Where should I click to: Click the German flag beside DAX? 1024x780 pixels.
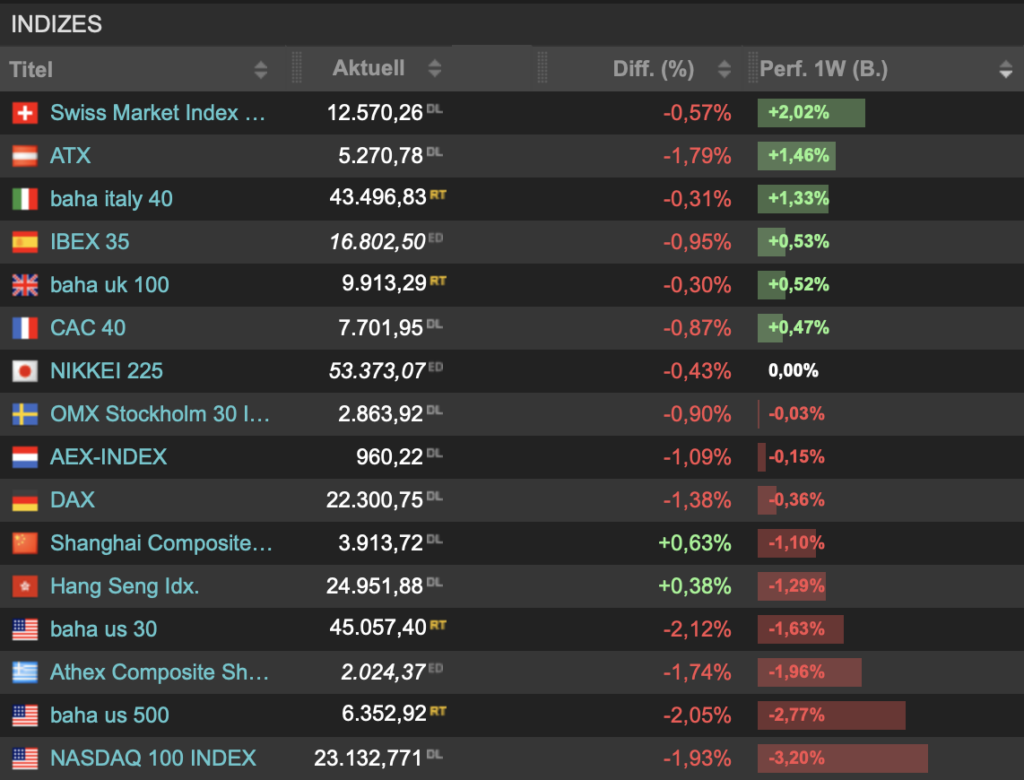click(x=25, y=500)
